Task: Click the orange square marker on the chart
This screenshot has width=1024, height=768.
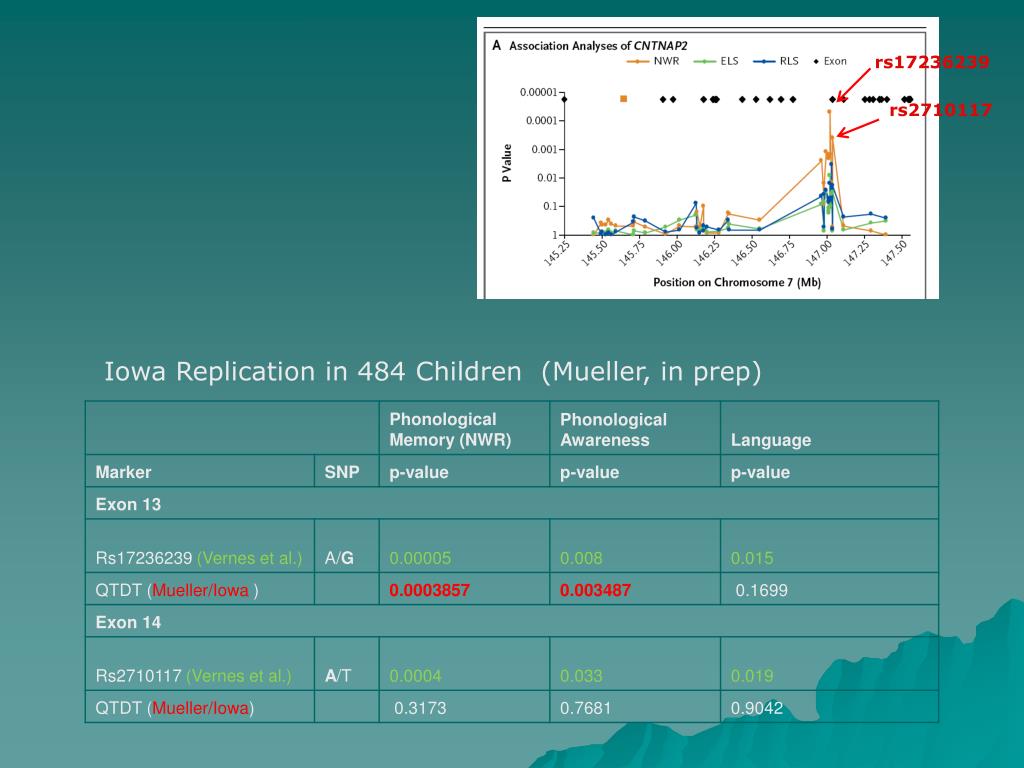Action: [624, 99]
